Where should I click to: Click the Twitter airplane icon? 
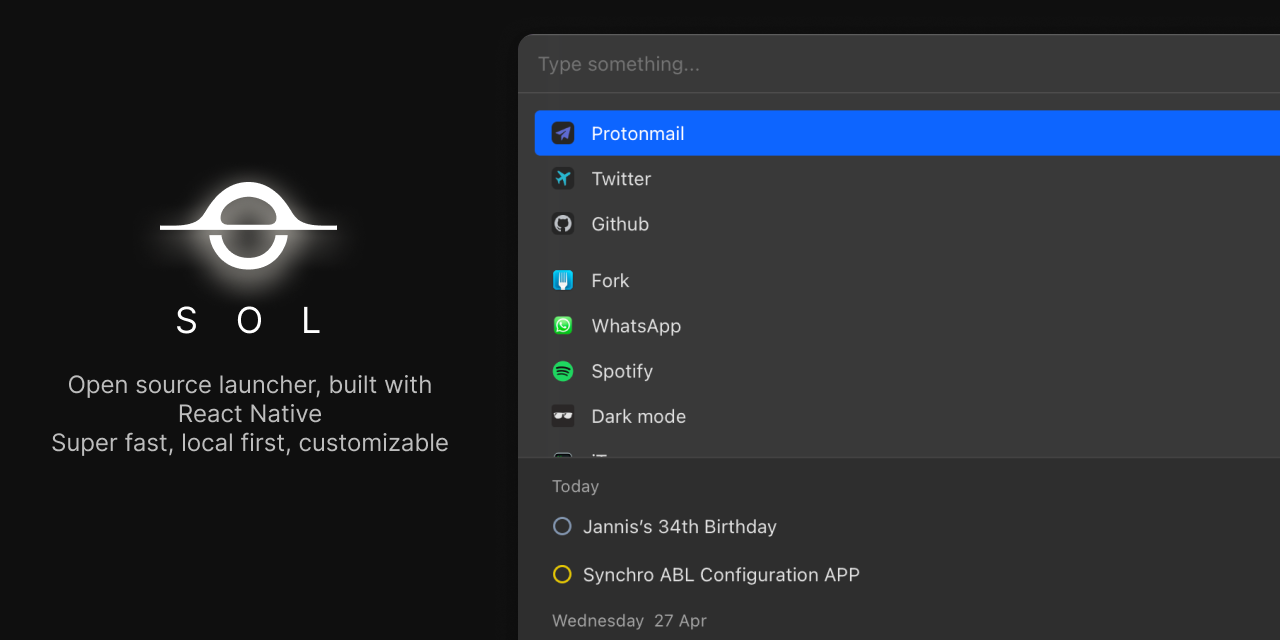(x=563, y=178)
